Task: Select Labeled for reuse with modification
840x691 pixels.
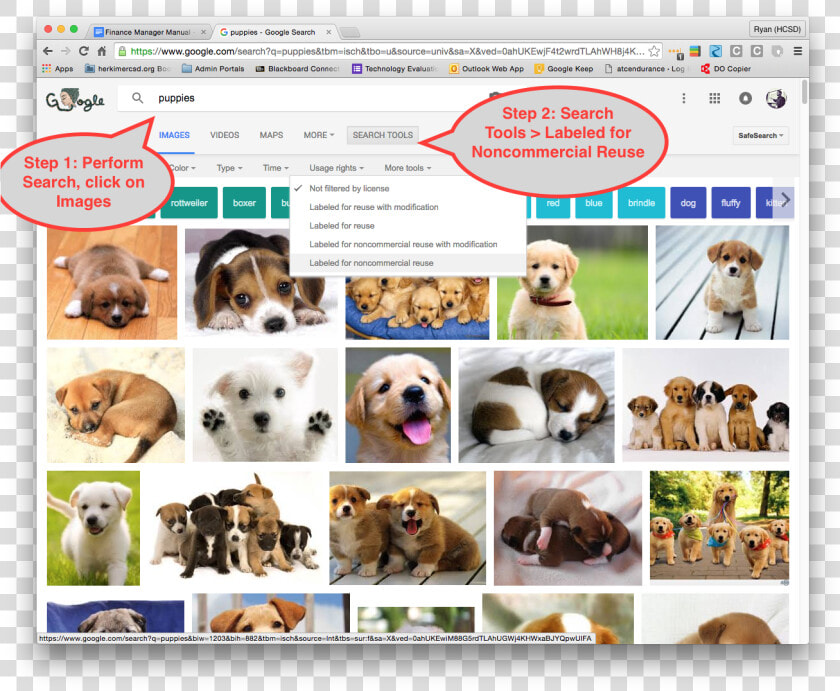Action: (x=408, y=207)
